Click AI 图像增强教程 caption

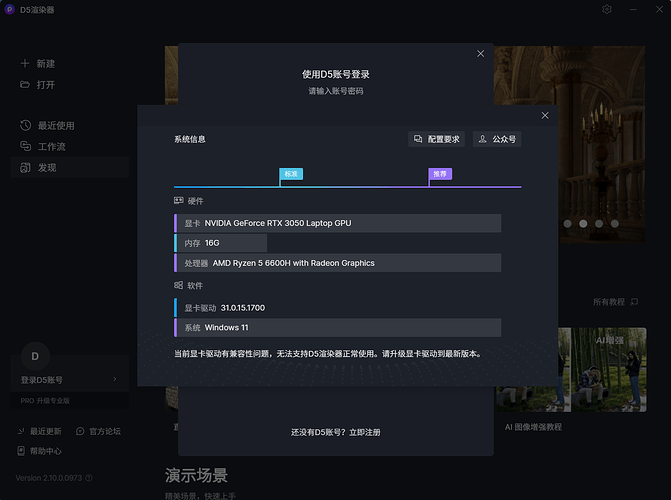533,427
